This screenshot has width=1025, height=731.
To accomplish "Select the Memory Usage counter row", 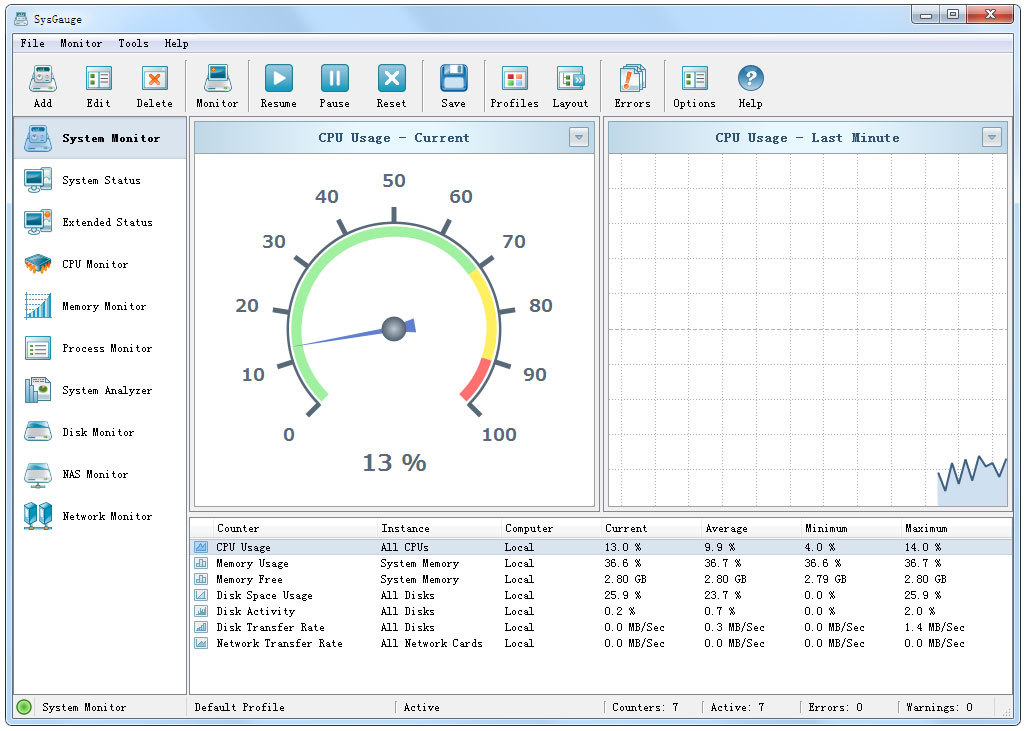I will 252,563.
